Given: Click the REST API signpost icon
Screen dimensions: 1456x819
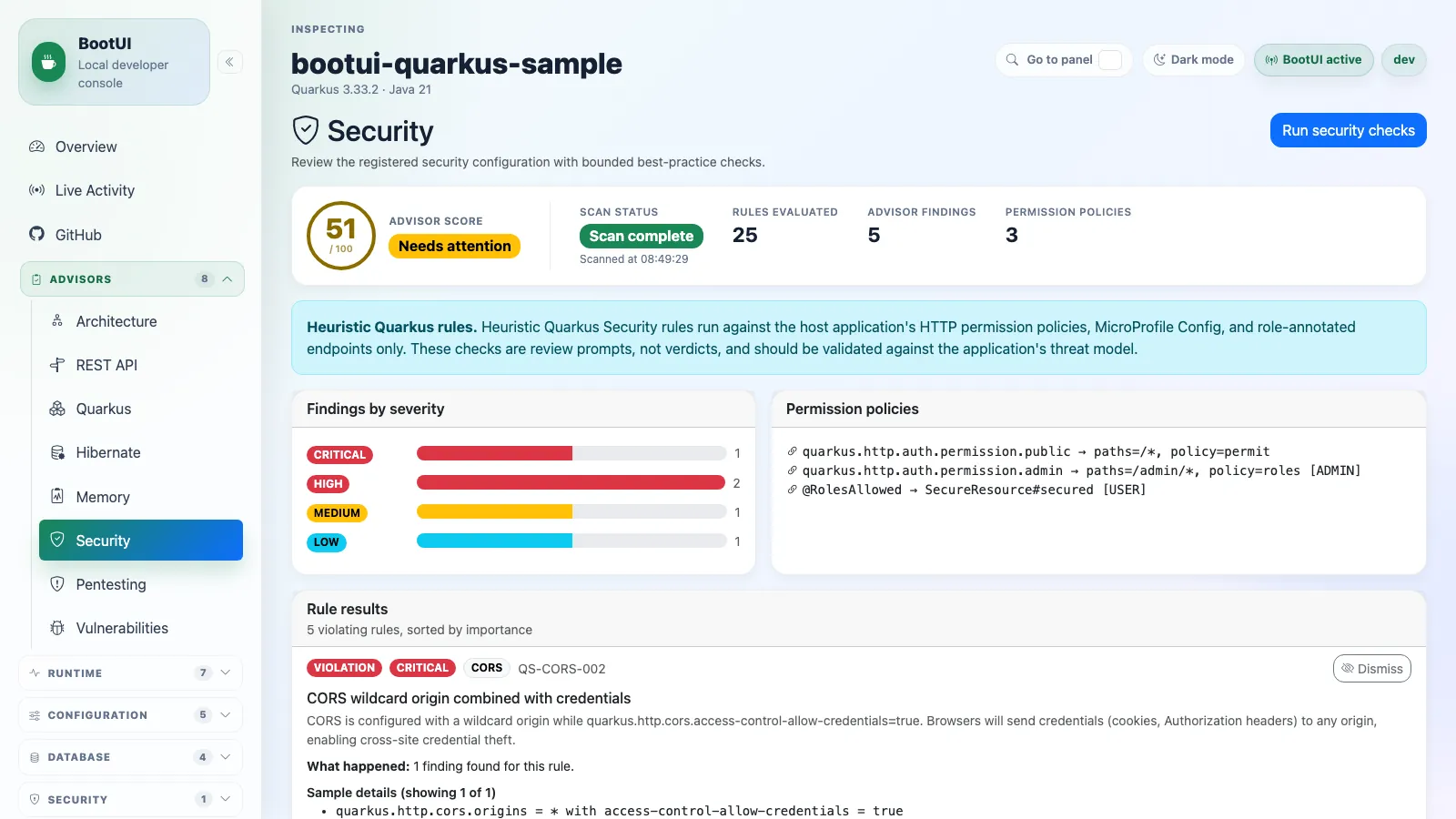Looking at the screenshot, I should coord(57,365).
